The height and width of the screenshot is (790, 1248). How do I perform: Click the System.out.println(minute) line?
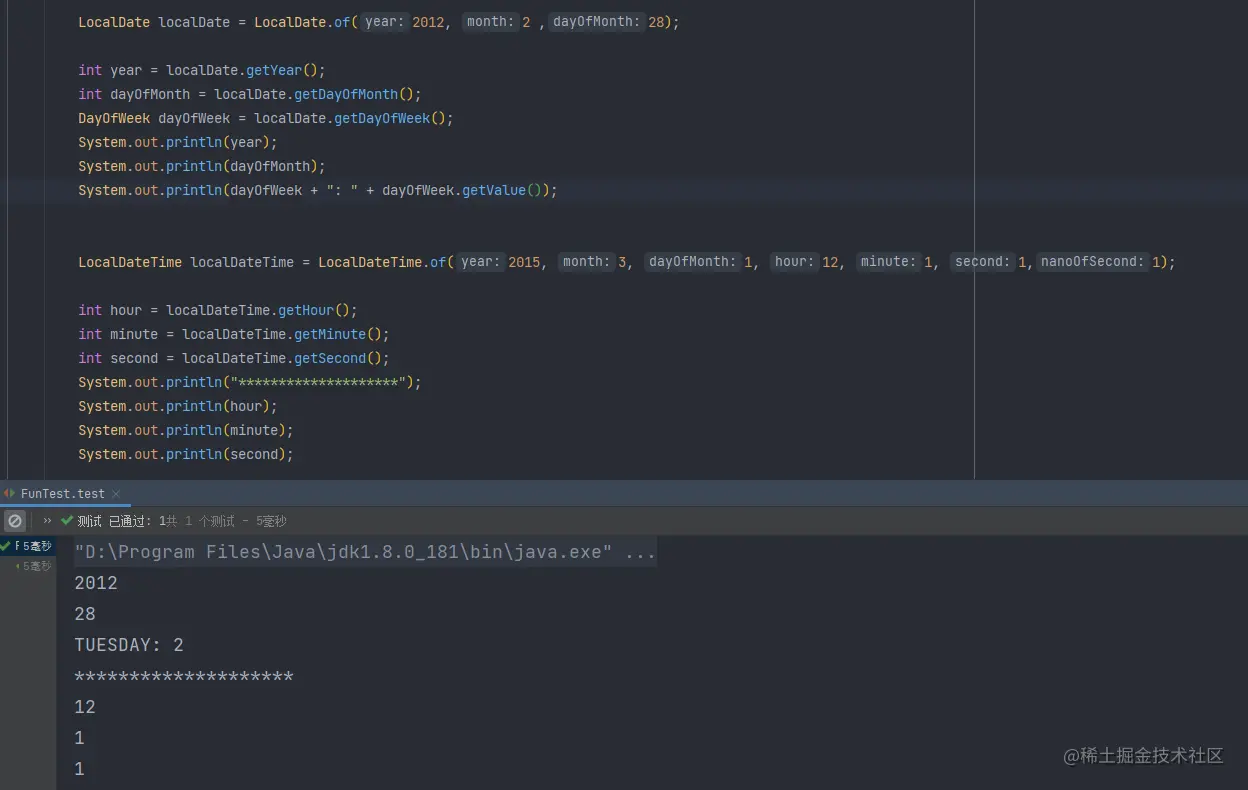pos(186,430)
